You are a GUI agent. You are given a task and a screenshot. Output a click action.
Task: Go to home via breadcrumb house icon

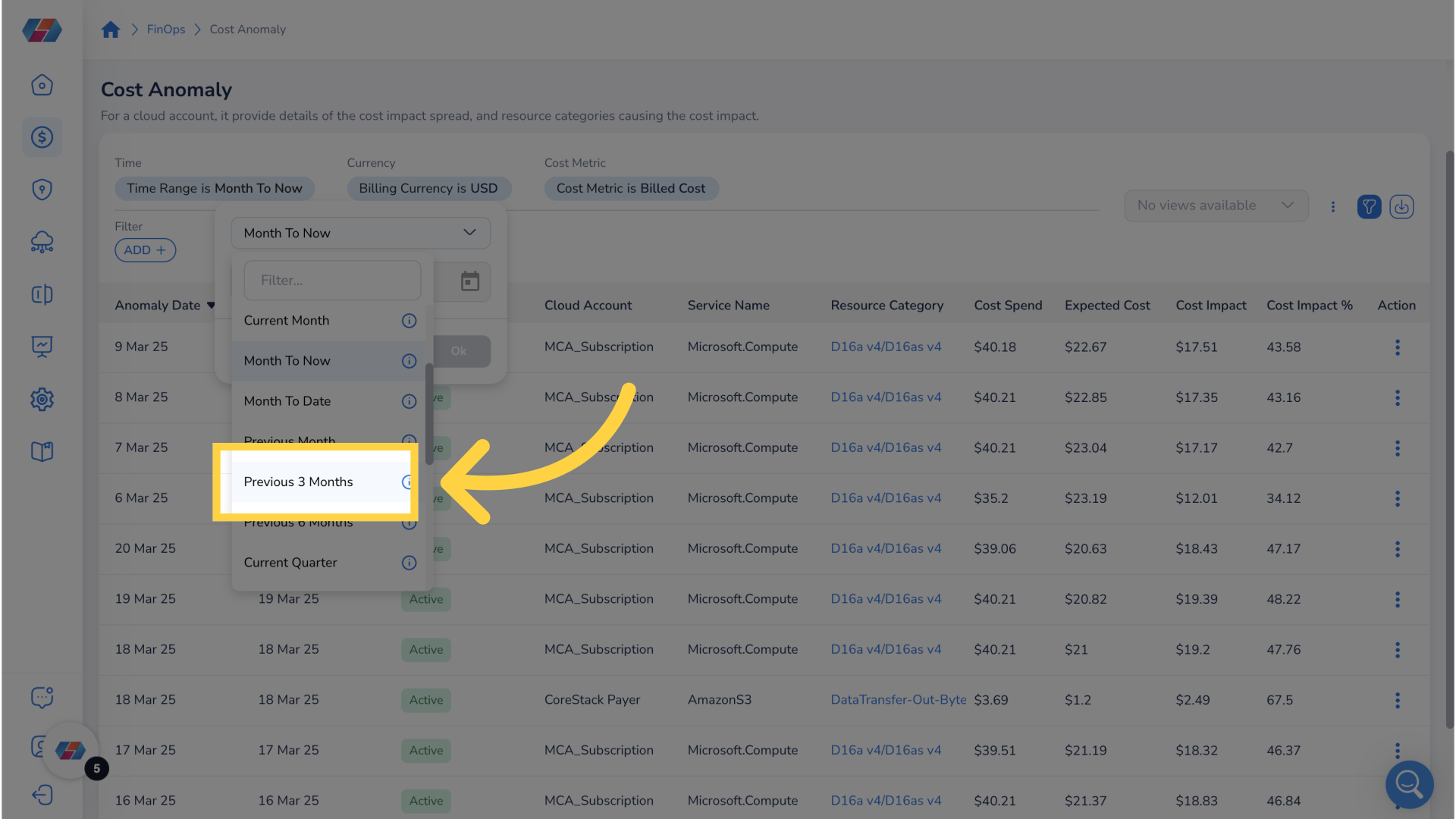pyautogui.click(x=111, y=30)
